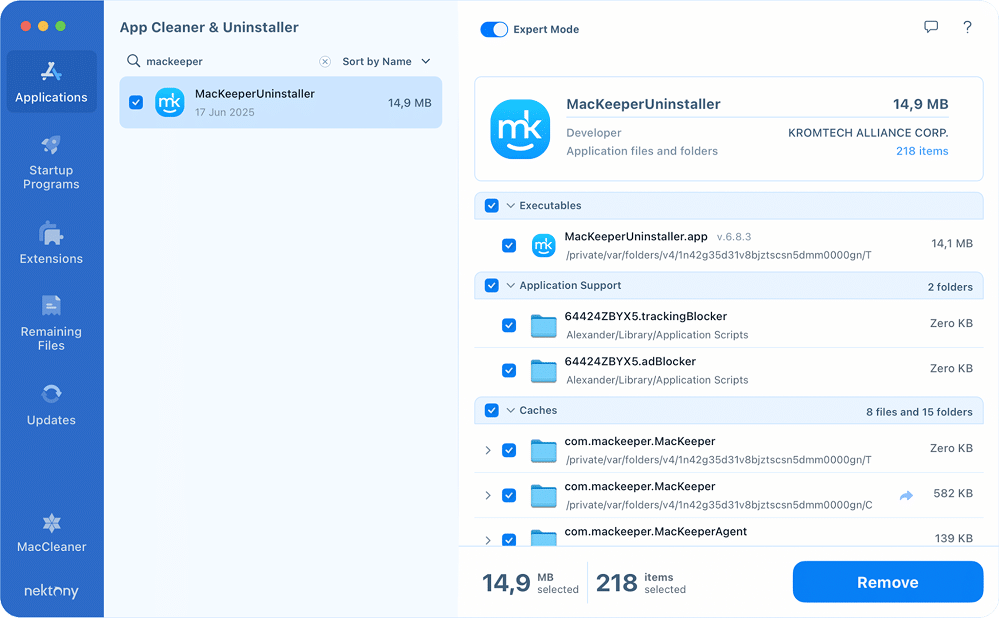Open the Updates section

click(51, 404)
